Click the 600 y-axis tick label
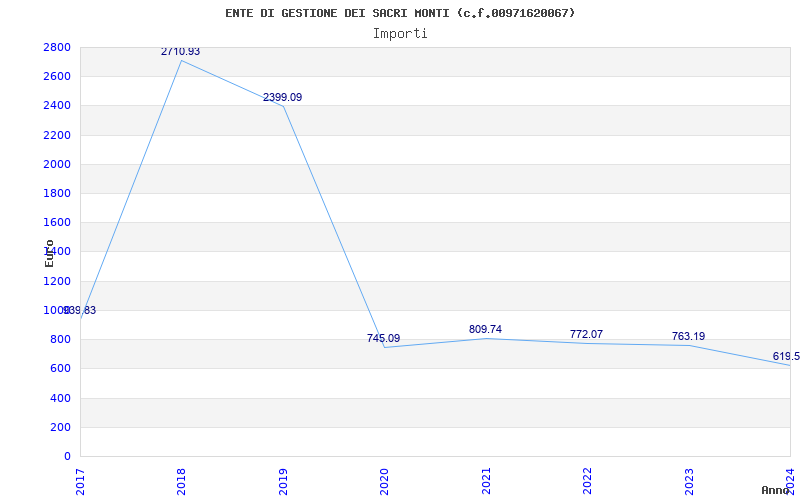The width and height of the screenshot is (800, 500). (61, 368)
